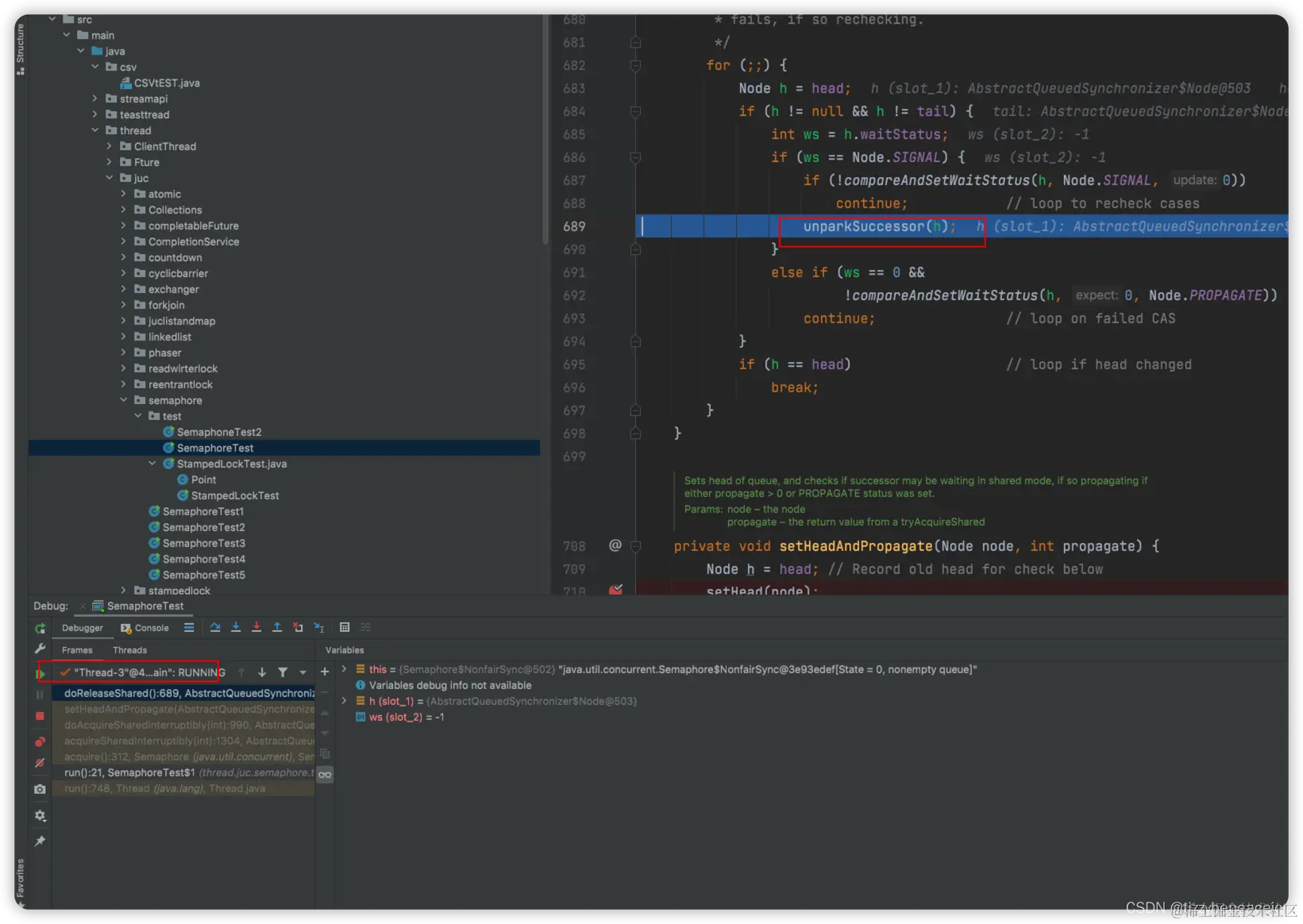Click the Show Execution Point icon
Screen dimensions: 1303x924
pos(189,627)
